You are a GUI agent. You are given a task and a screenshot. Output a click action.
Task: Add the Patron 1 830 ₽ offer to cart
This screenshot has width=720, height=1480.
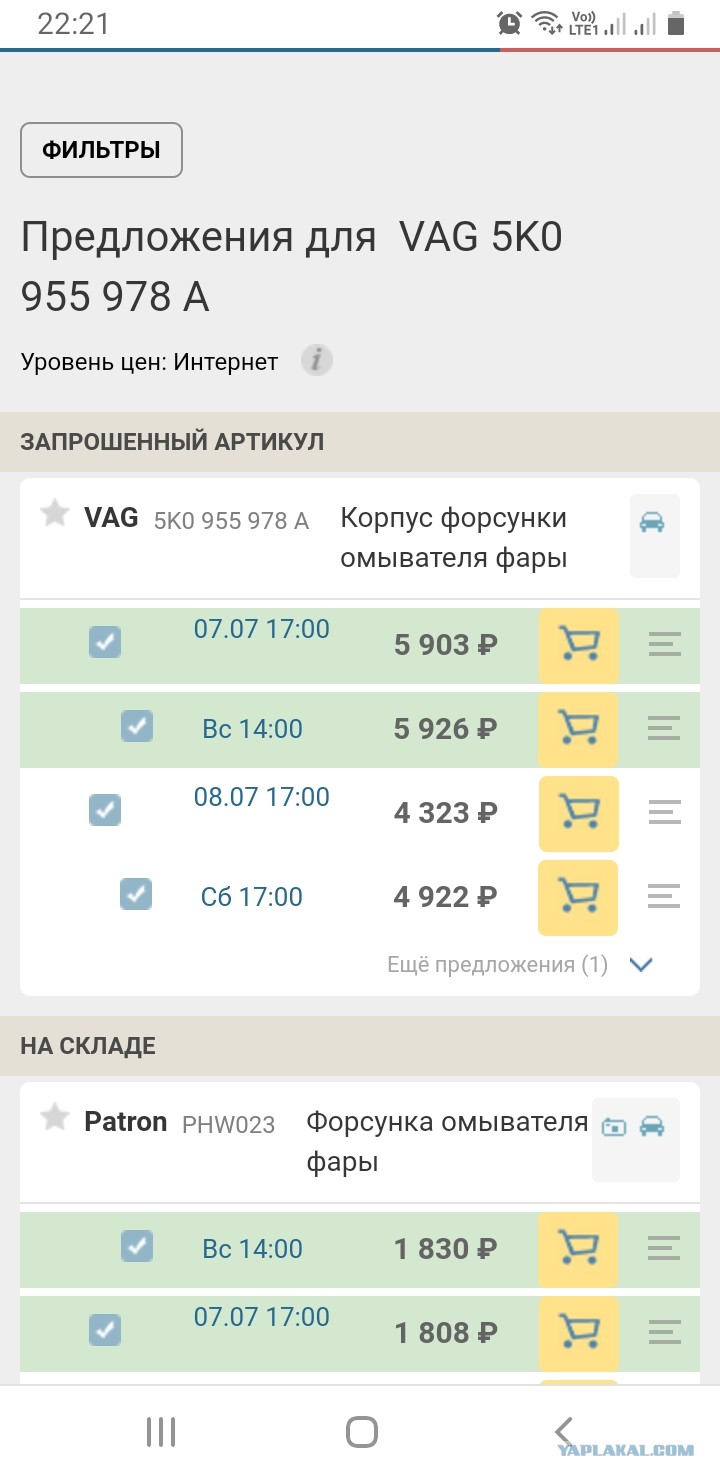(579, 1249)
